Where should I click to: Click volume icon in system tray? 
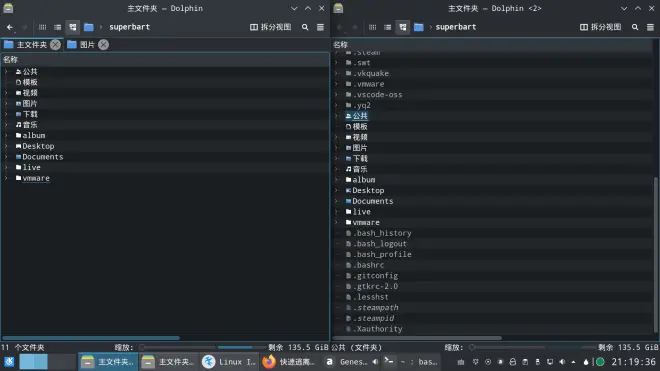point(562,362)
